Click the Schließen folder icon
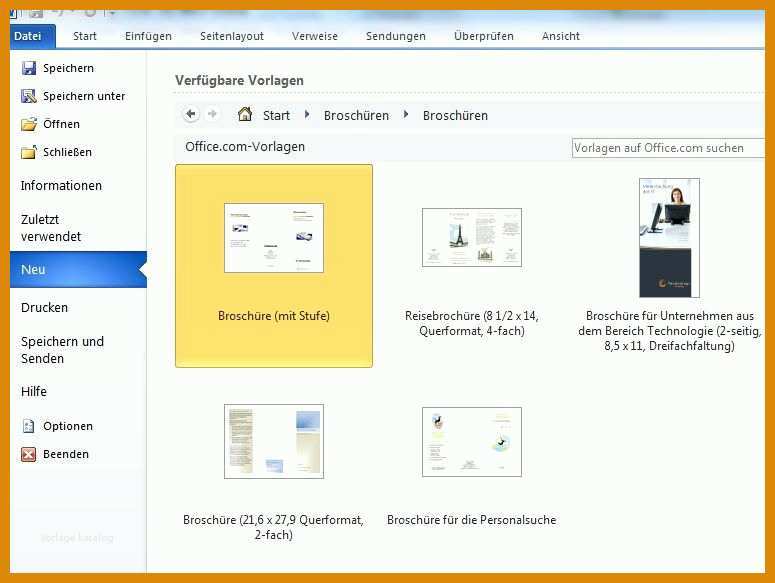This screenshot has height=583, width=775. [29, 152]
